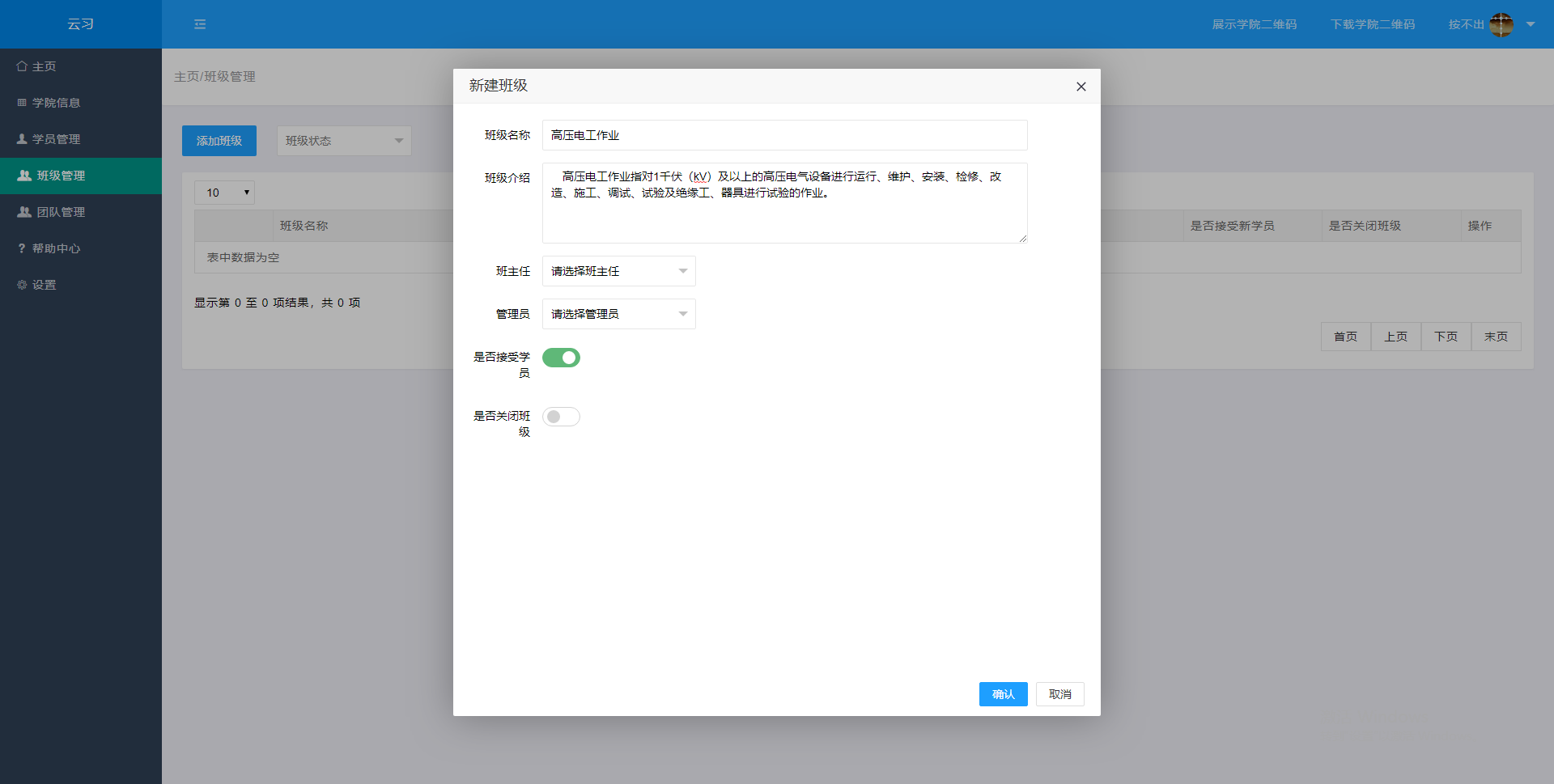This screenshot has height=784, width=1554.
Task: Jump to the last page with 末页
Action: pyautogui.click(x=1496, y=336)
